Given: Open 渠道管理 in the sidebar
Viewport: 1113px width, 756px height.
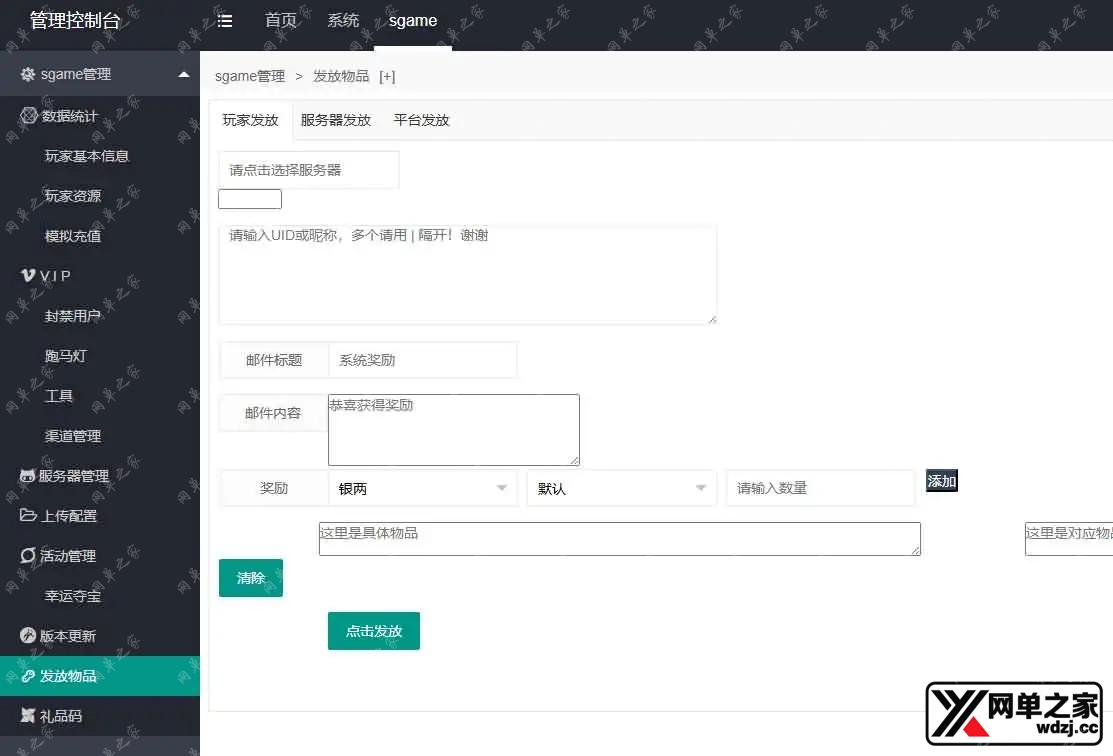Looking at the screenshot, I should [73, 436].
